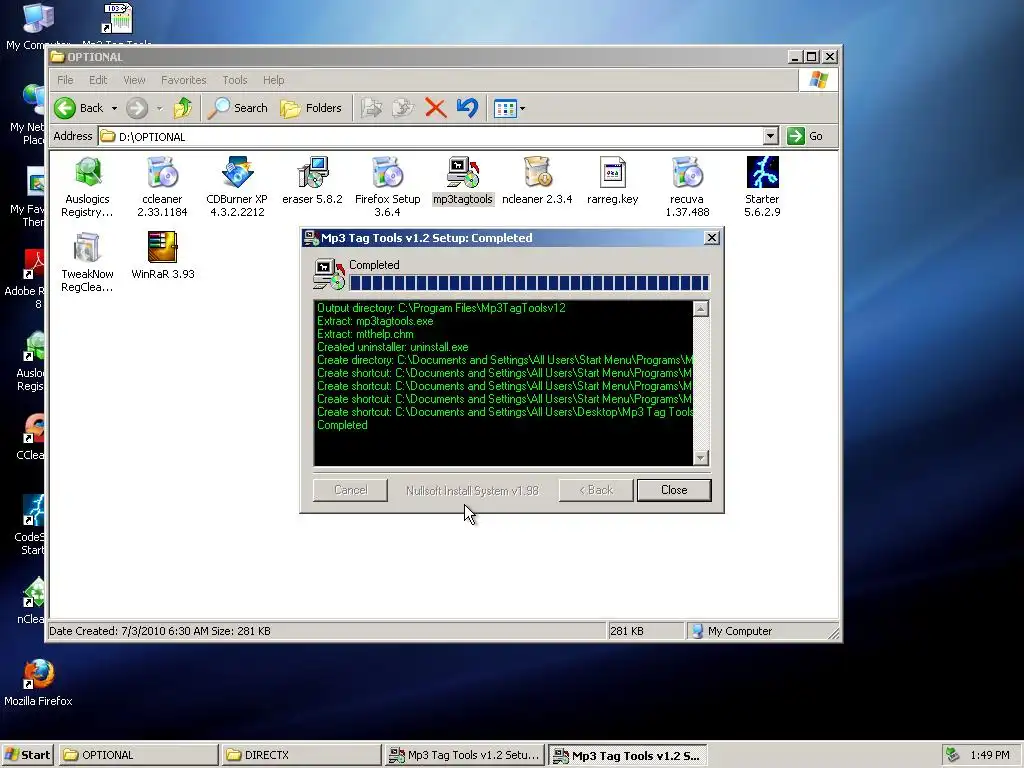Click the Output directory log line
This screenshot has width=1024, height=768.
tap(441, 308)
